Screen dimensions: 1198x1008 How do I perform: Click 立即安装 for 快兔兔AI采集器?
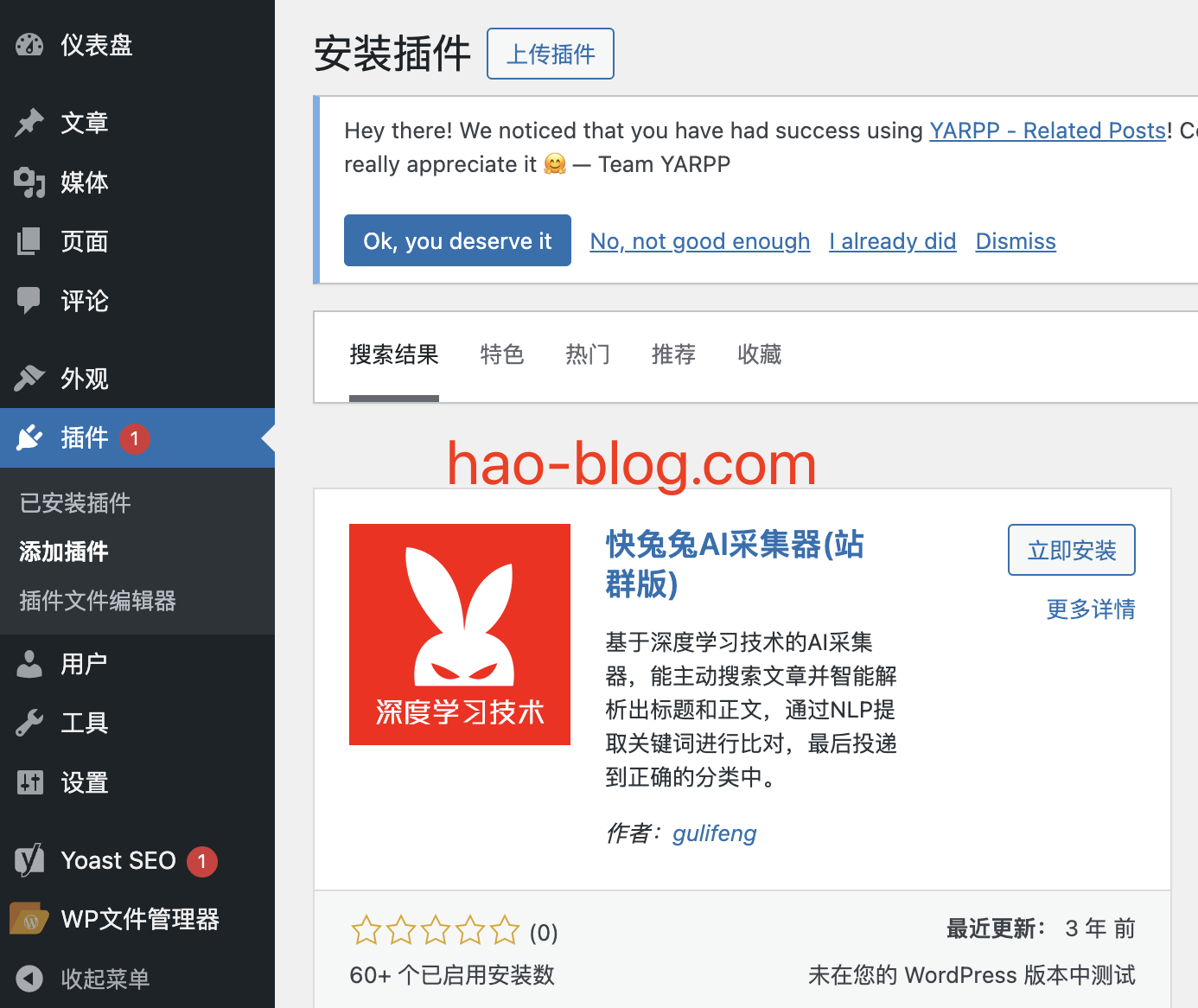tap(1072, 550)
